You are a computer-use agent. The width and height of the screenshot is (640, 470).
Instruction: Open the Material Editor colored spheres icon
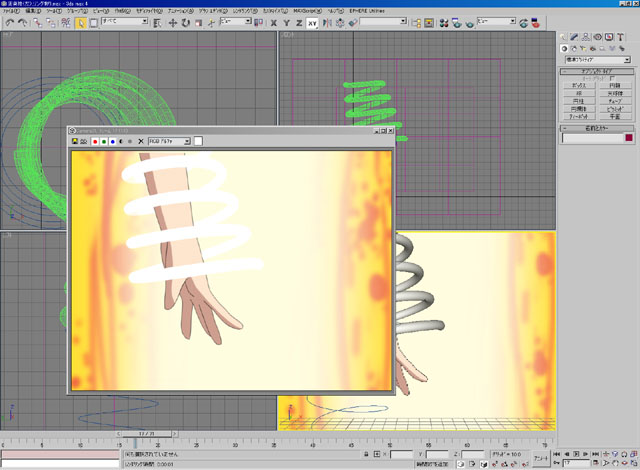pos(444,23)
